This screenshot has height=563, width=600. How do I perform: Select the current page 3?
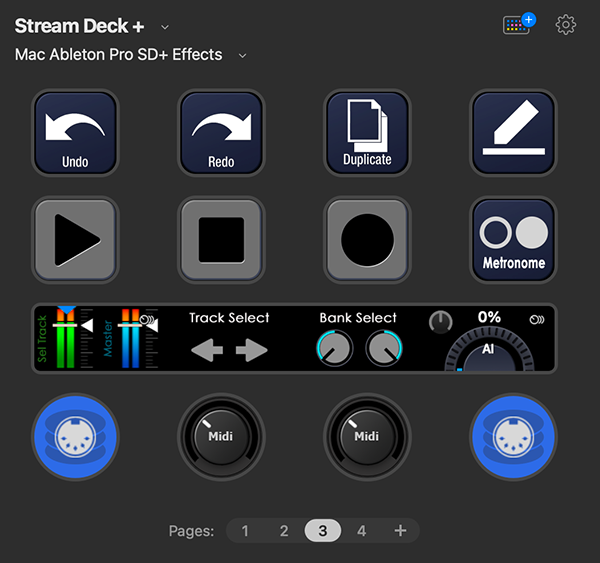323,531
